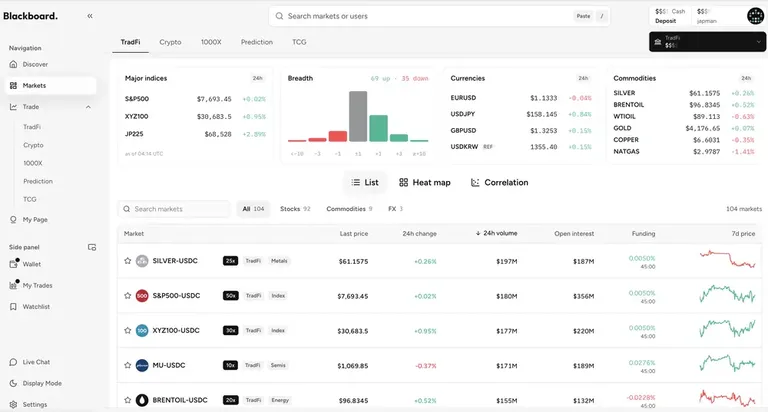Open Settings gear in sidebar

tap(13, 405)
